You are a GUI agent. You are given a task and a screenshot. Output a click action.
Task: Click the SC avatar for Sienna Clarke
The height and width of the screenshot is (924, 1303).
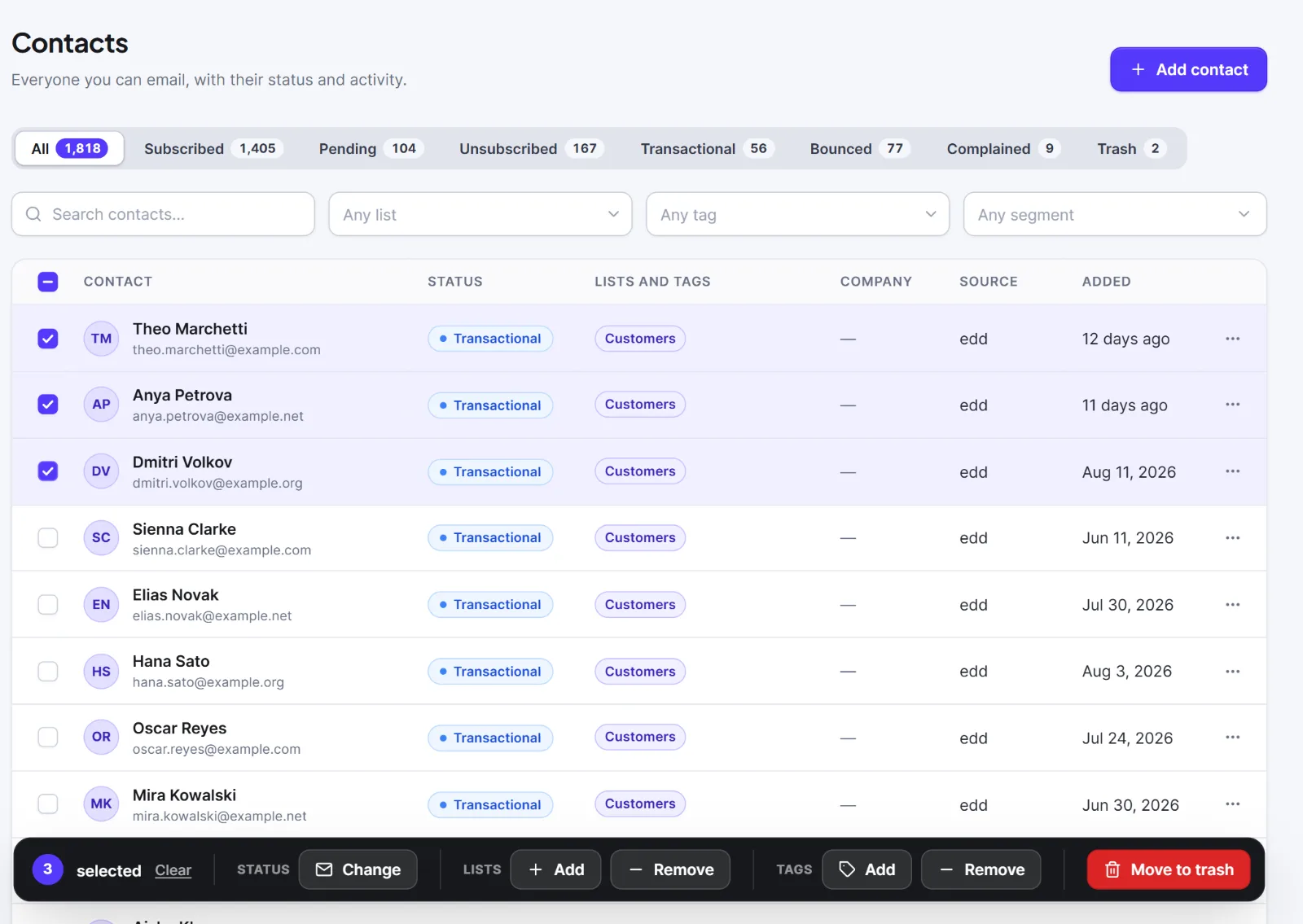pyautogui.click(x=101, y=538)
